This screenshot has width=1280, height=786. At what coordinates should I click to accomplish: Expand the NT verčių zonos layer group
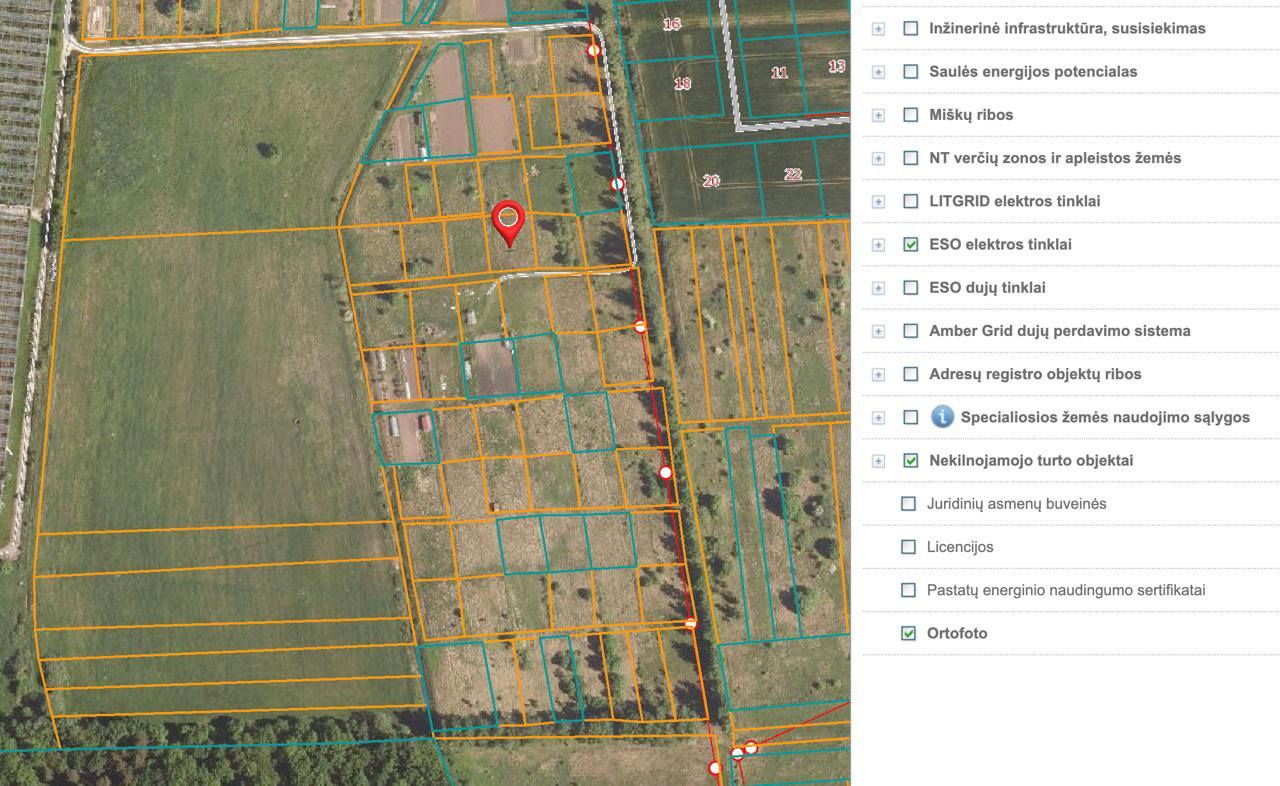(878, 159)
